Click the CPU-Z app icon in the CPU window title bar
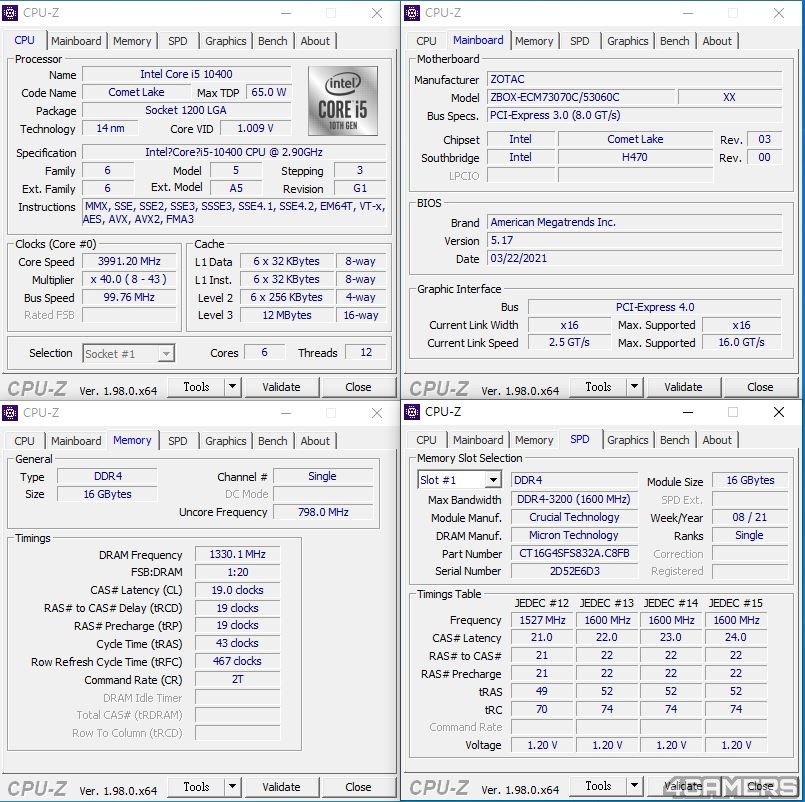 [10, 13]
